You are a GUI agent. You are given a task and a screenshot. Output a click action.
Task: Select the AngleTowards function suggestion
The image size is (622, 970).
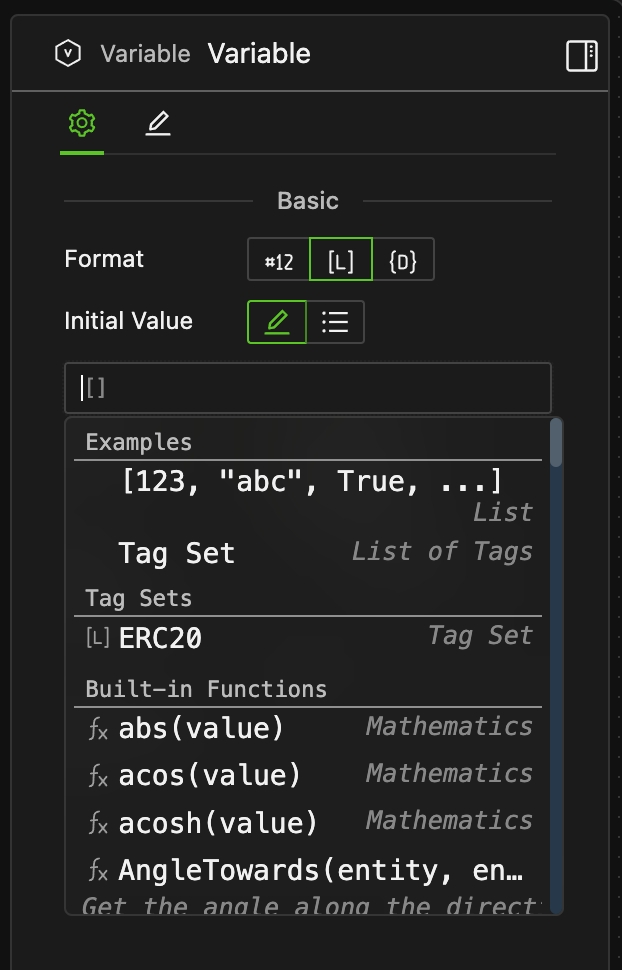tap(250, 869)
